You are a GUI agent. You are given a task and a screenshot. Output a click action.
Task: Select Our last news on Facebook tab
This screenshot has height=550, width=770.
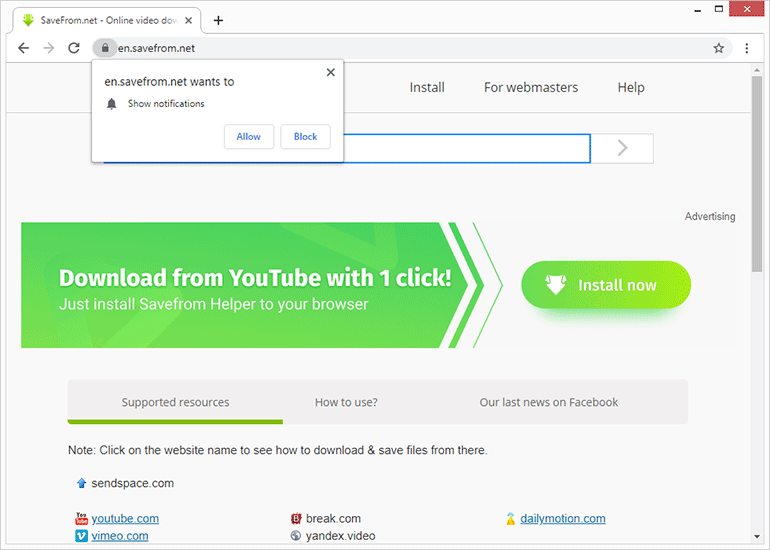pyautogui.click(x=549, y=402)
